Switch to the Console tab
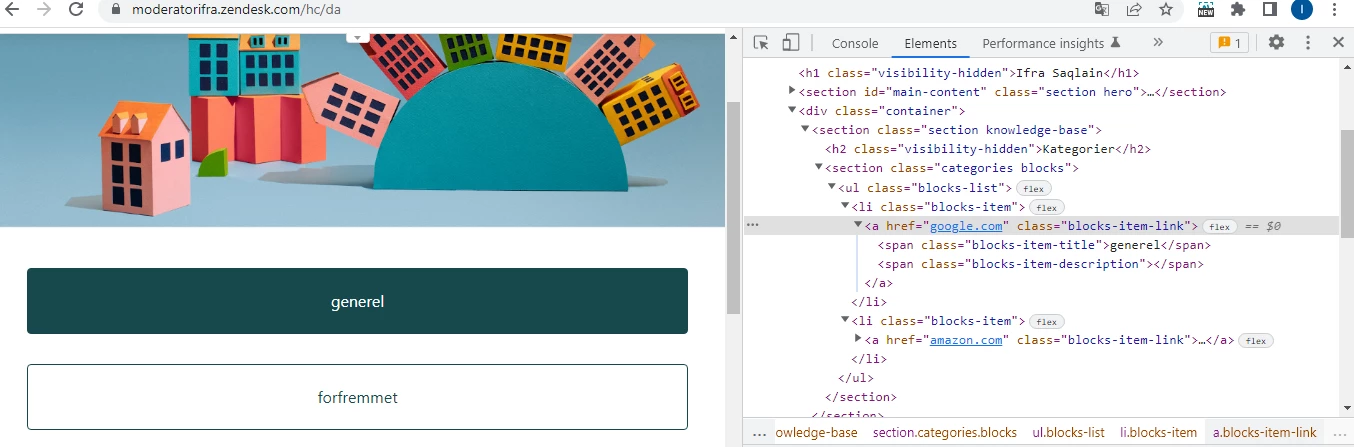The image size is (1354, 447). coord(855,43)
